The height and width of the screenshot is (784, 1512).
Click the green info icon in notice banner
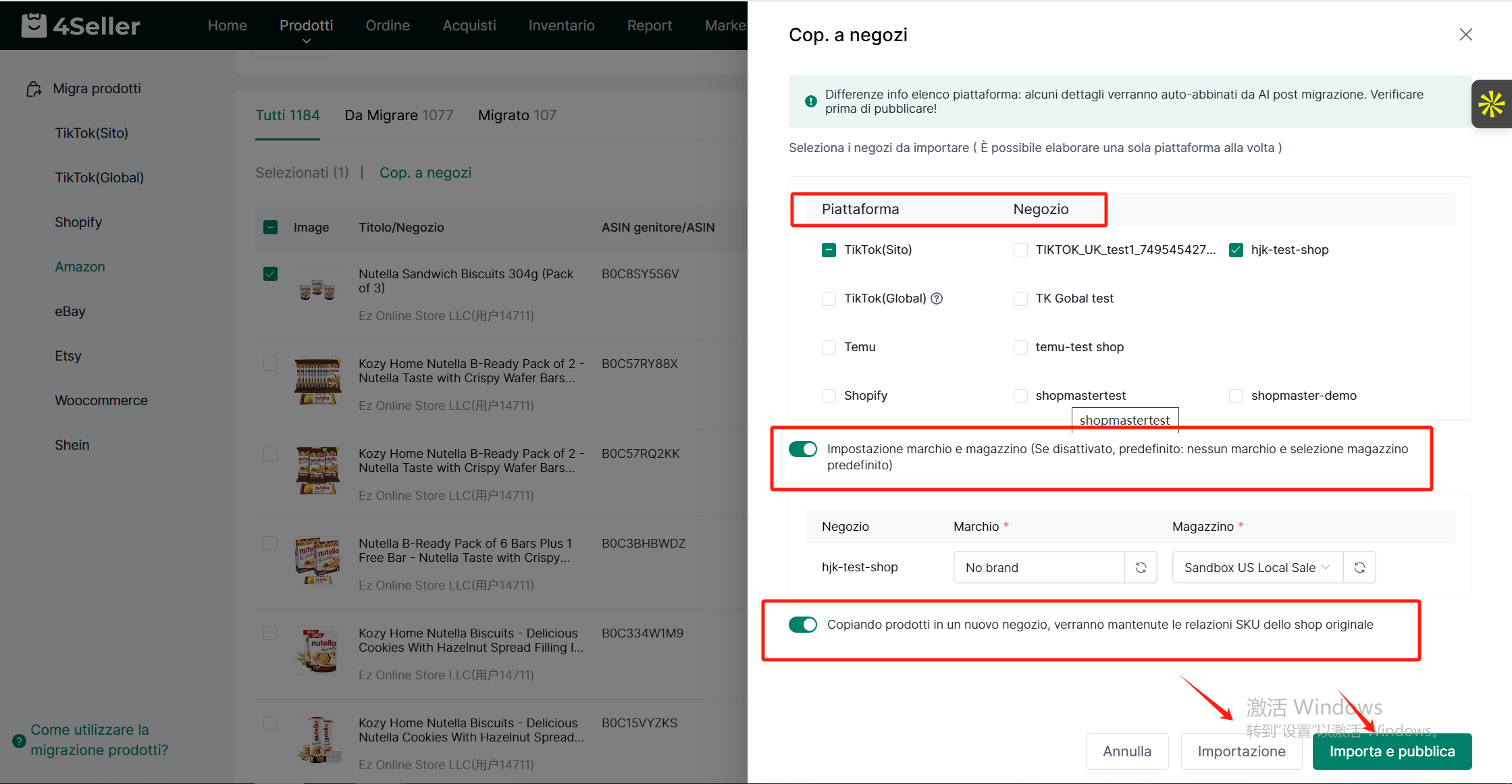tap(810, 101)
